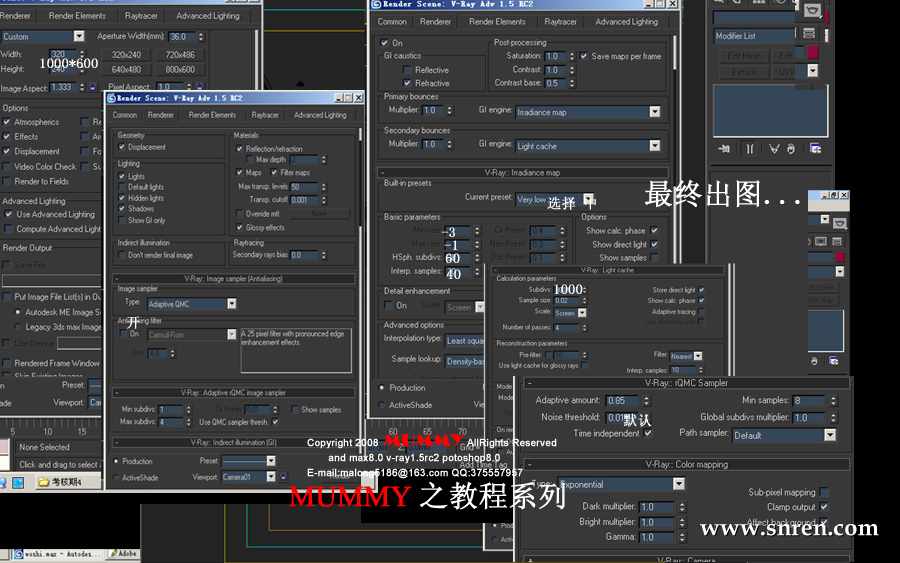This screenshot has height=563, width=900.
Task: Enable Default lights checkbox
Action: (x=122, y=187)
